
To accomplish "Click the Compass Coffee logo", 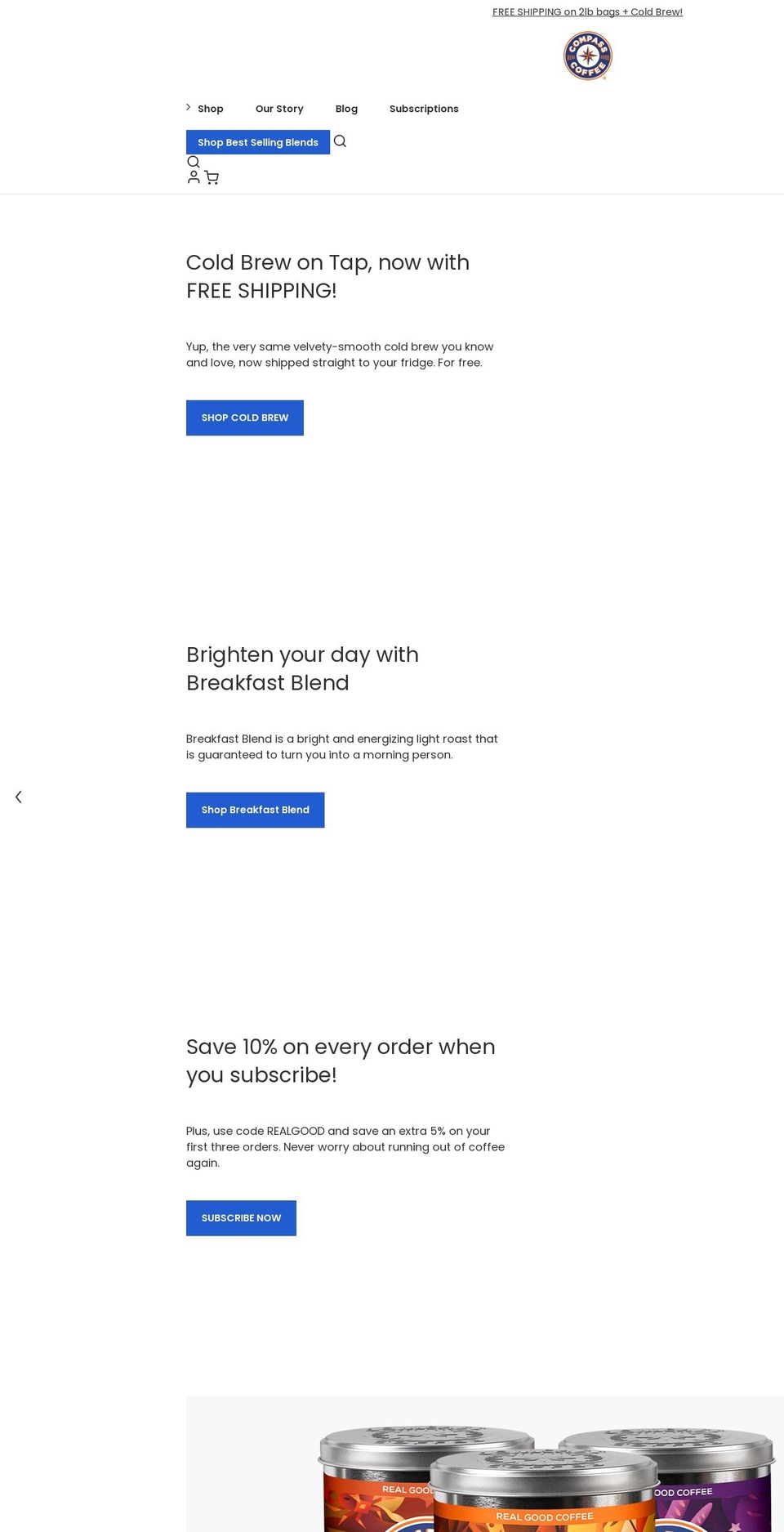I will point(586,55).
